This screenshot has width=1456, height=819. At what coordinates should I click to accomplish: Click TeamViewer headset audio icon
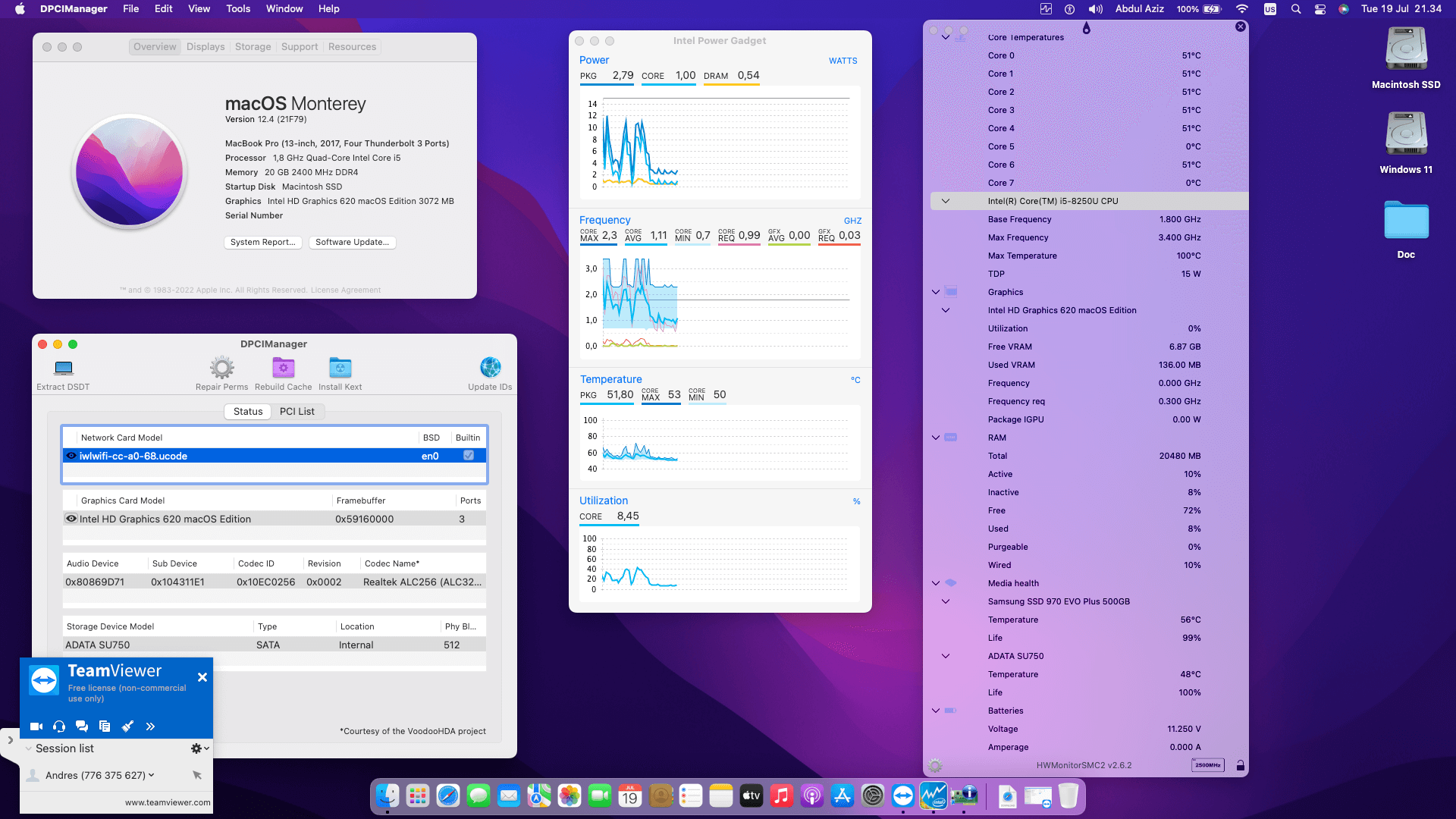pos(59,726)
